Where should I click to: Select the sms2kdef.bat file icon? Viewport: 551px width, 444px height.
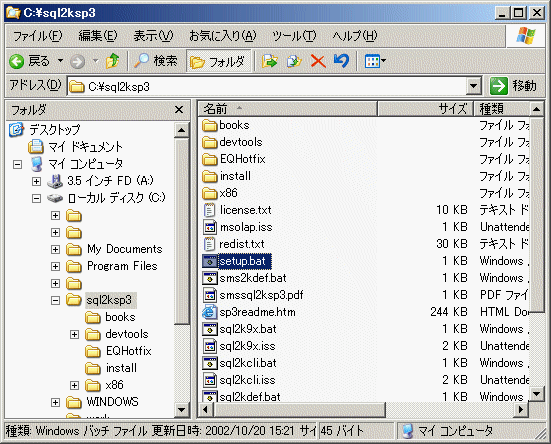[x=210, y=278]
